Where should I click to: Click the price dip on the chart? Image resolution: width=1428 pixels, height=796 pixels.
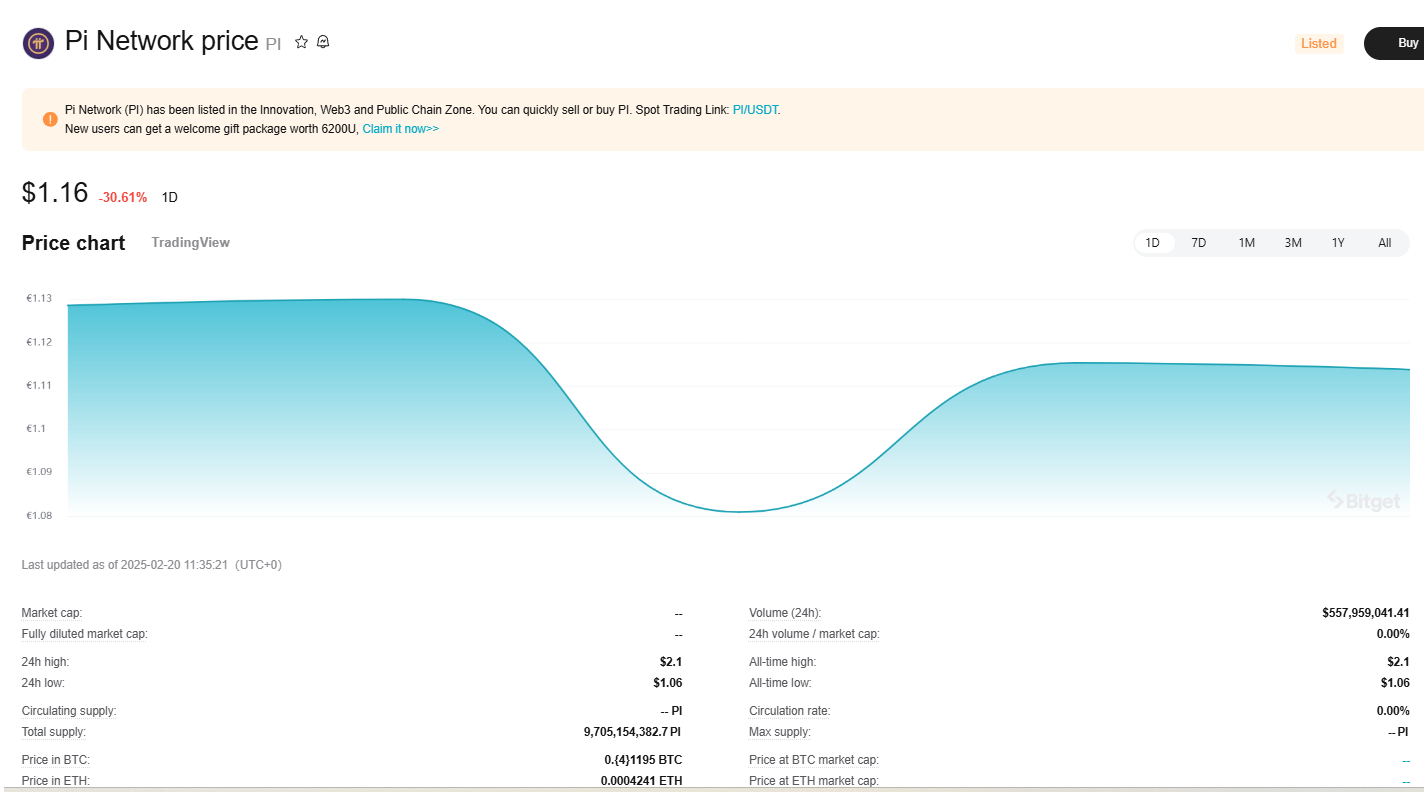click(x=740, y=511)
